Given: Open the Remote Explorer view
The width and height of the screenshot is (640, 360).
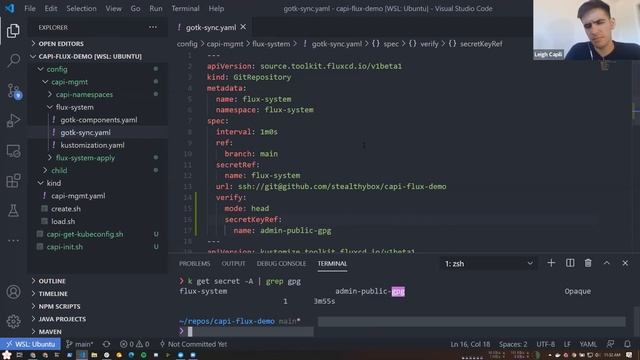Looking at the screenshot, I should [13, 151].
